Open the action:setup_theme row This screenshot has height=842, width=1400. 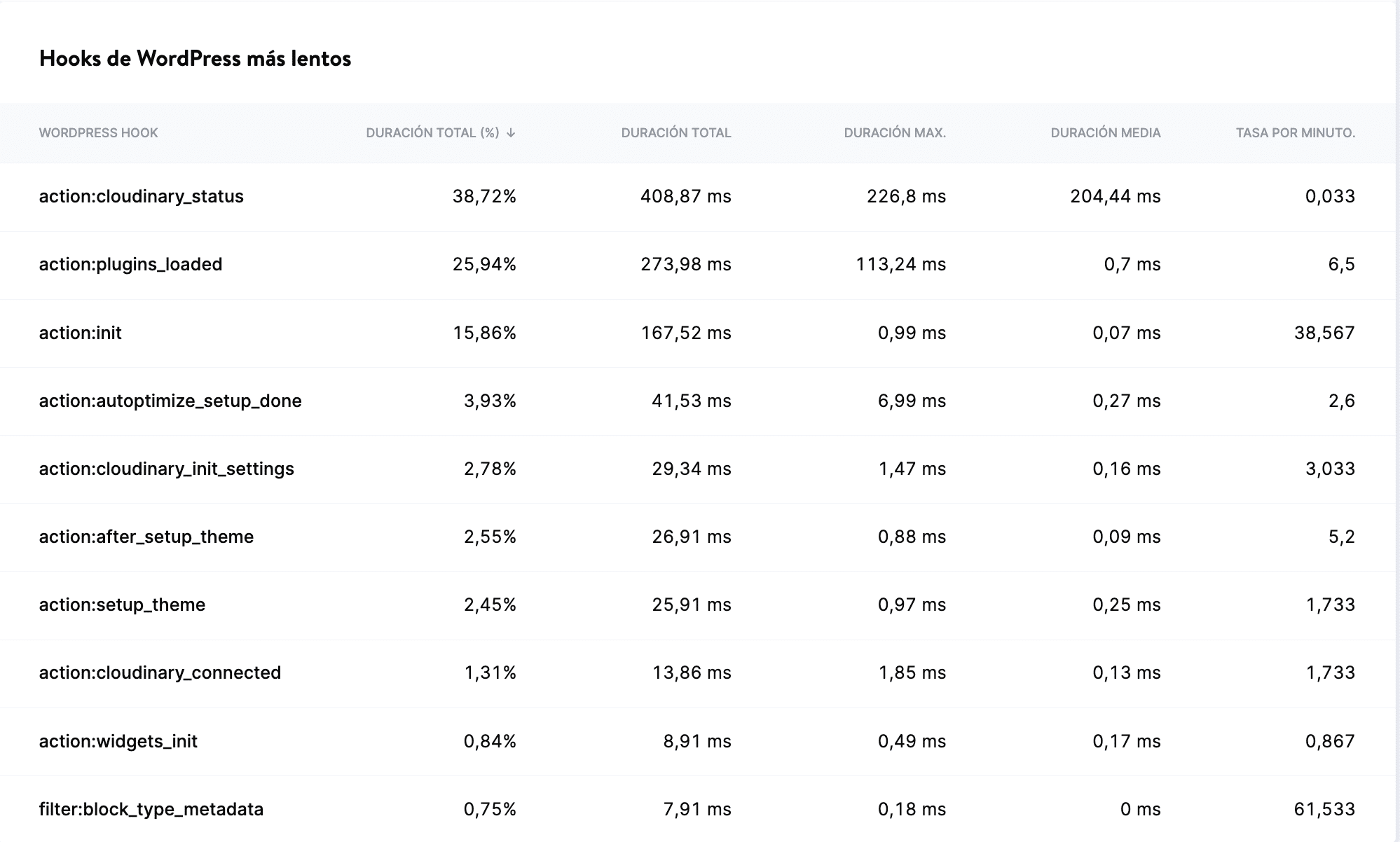(122, 605)
